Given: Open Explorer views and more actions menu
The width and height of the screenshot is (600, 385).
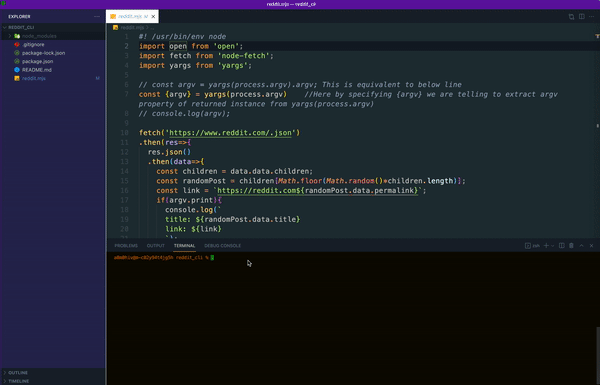Looking at the screenshot, I should pyautogui.click(x=97, y=16).
